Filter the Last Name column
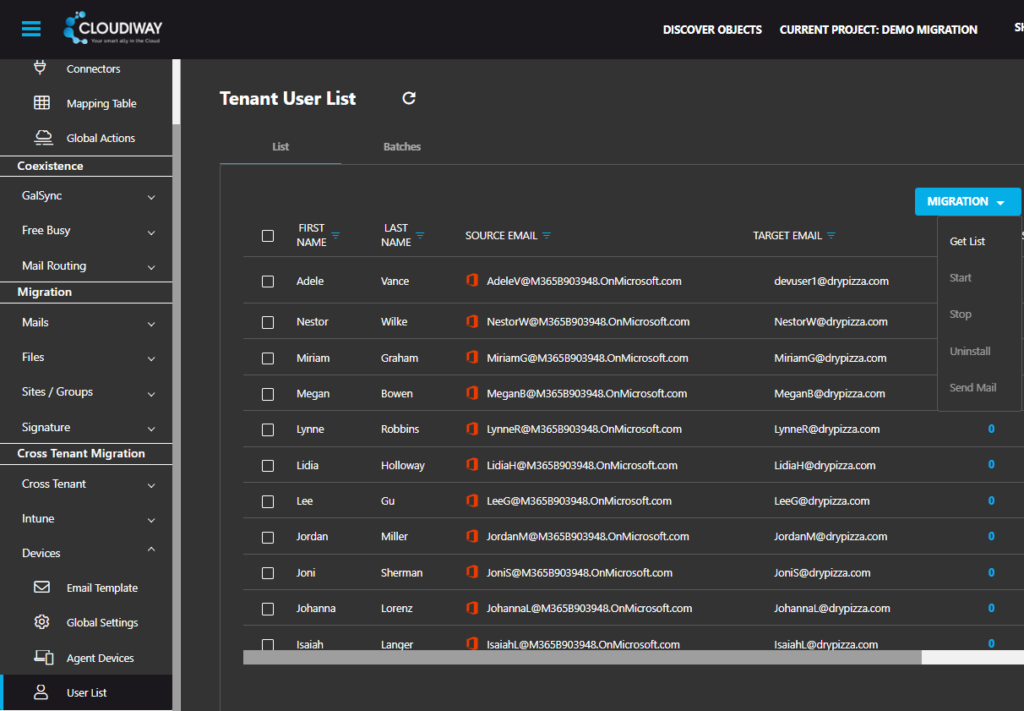 pos(420,235)
